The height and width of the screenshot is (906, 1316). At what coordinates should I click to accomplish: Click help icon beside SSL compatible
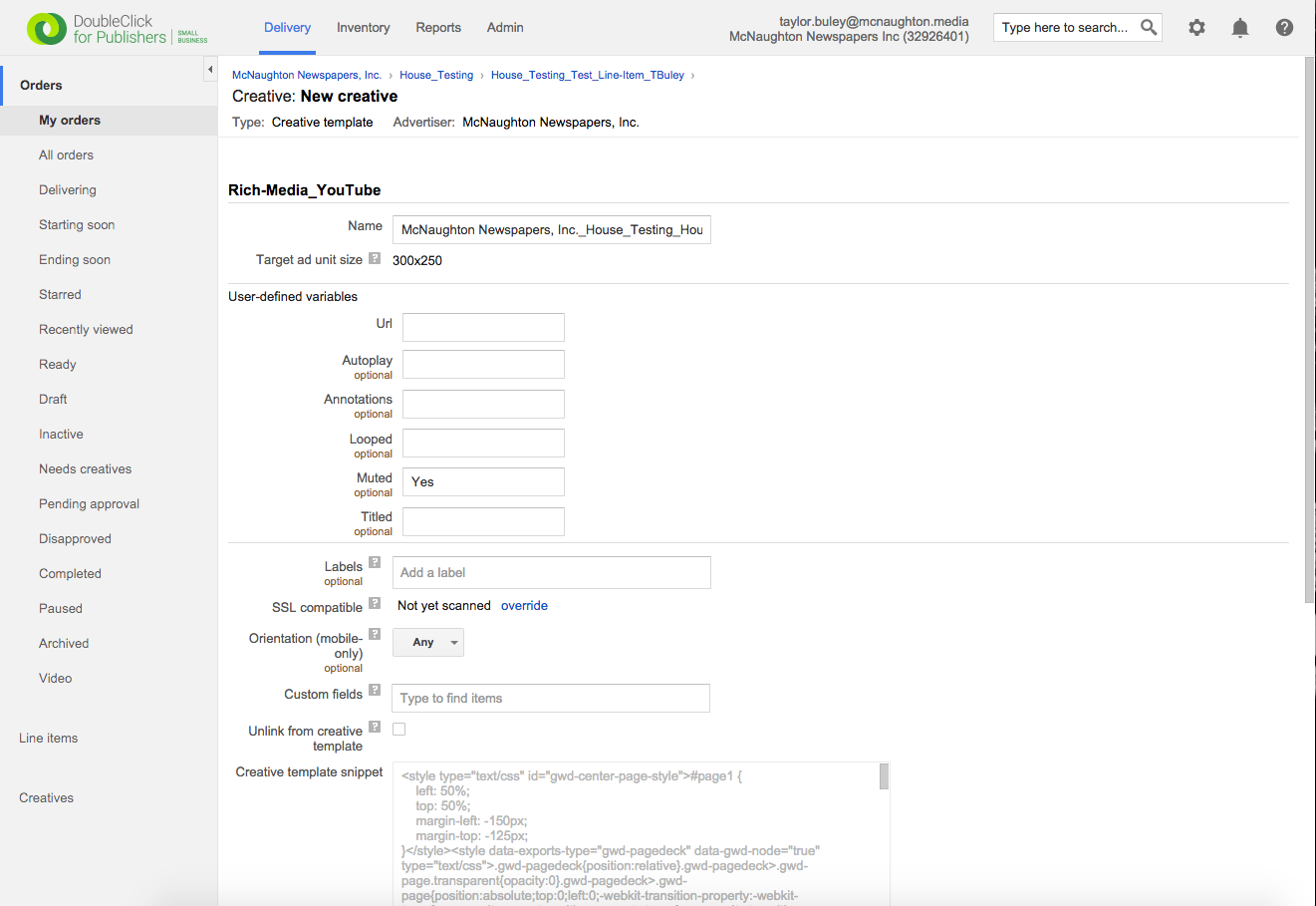(x=375, y=603)
